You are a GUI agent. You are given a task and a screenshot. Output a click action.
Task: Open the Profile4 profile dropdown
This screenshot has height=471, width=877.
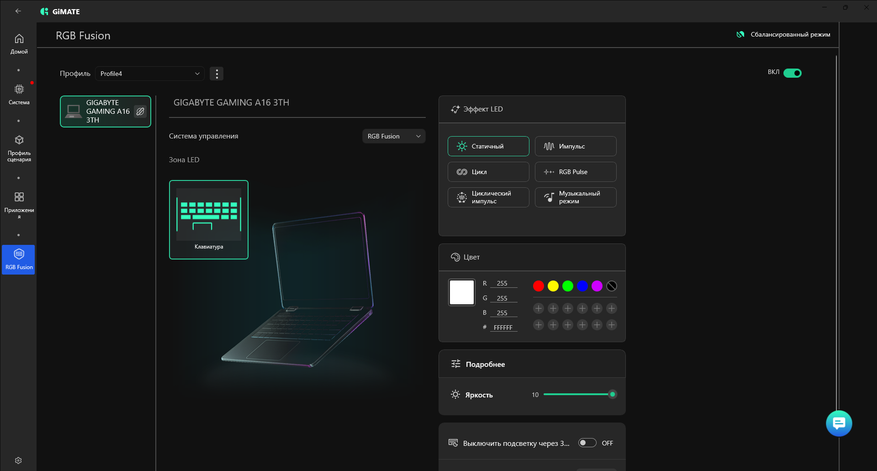point(149,73)
